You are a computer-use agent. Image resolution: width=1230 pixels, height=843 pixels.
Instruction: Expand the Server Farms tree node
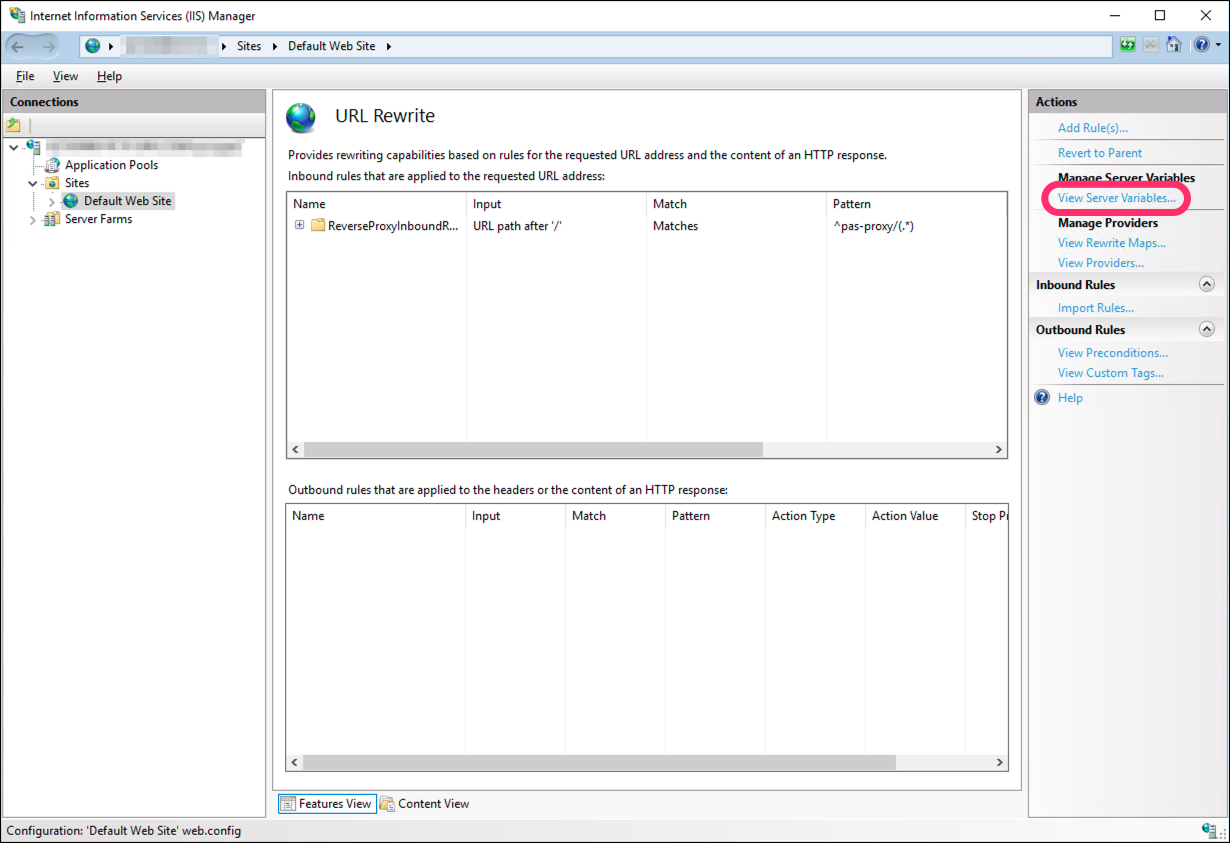[x=33, y=220]
